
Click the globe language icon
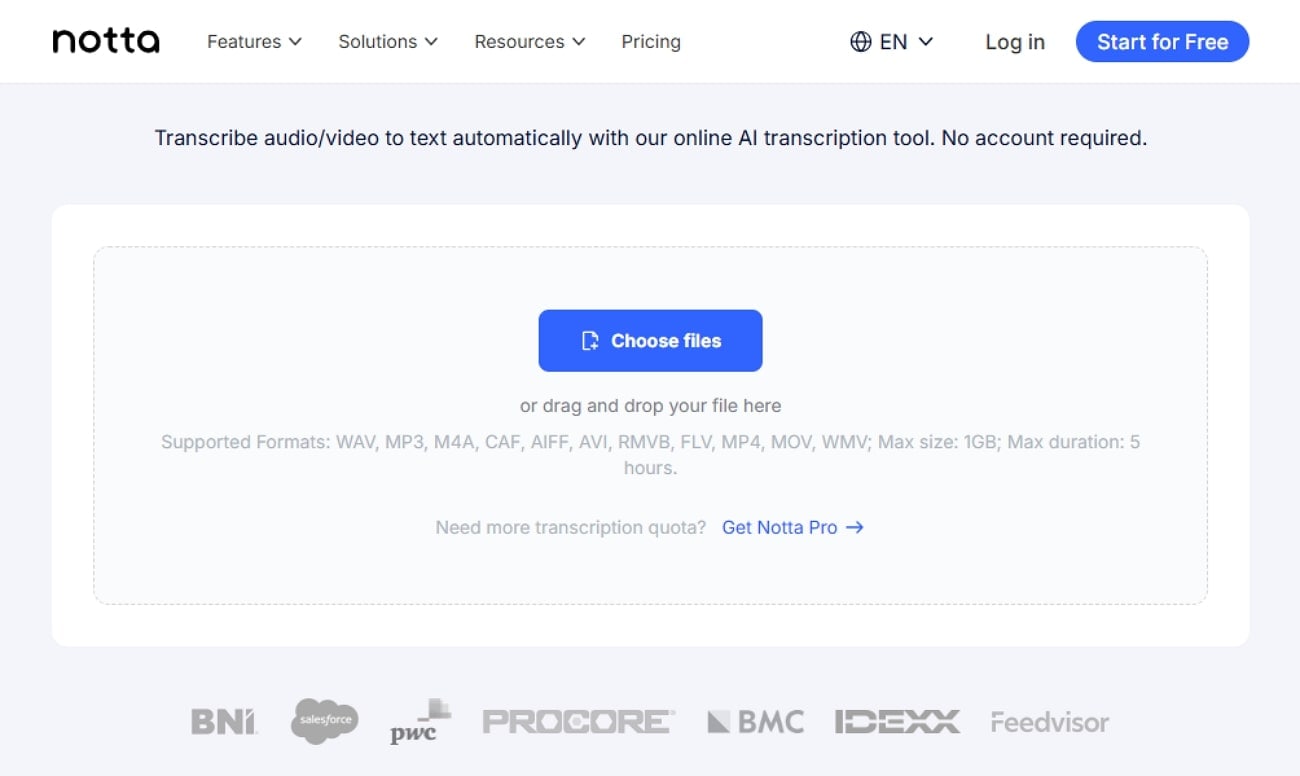coord(860,42)
